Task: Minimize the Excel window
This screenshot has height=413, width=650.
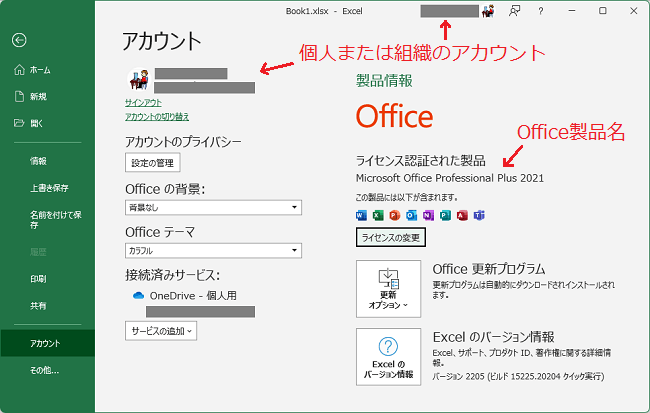Action: click(x=572, y=11)
